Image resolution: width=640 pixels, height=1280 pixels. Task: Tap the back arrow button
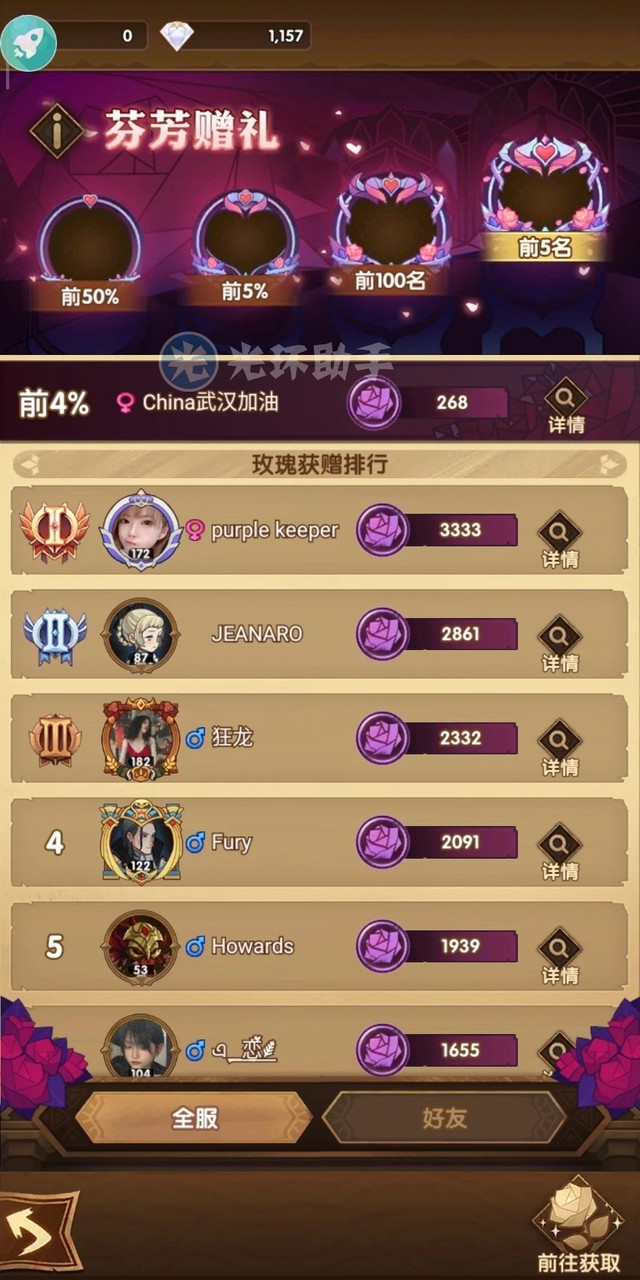[x=36, y=1231]
